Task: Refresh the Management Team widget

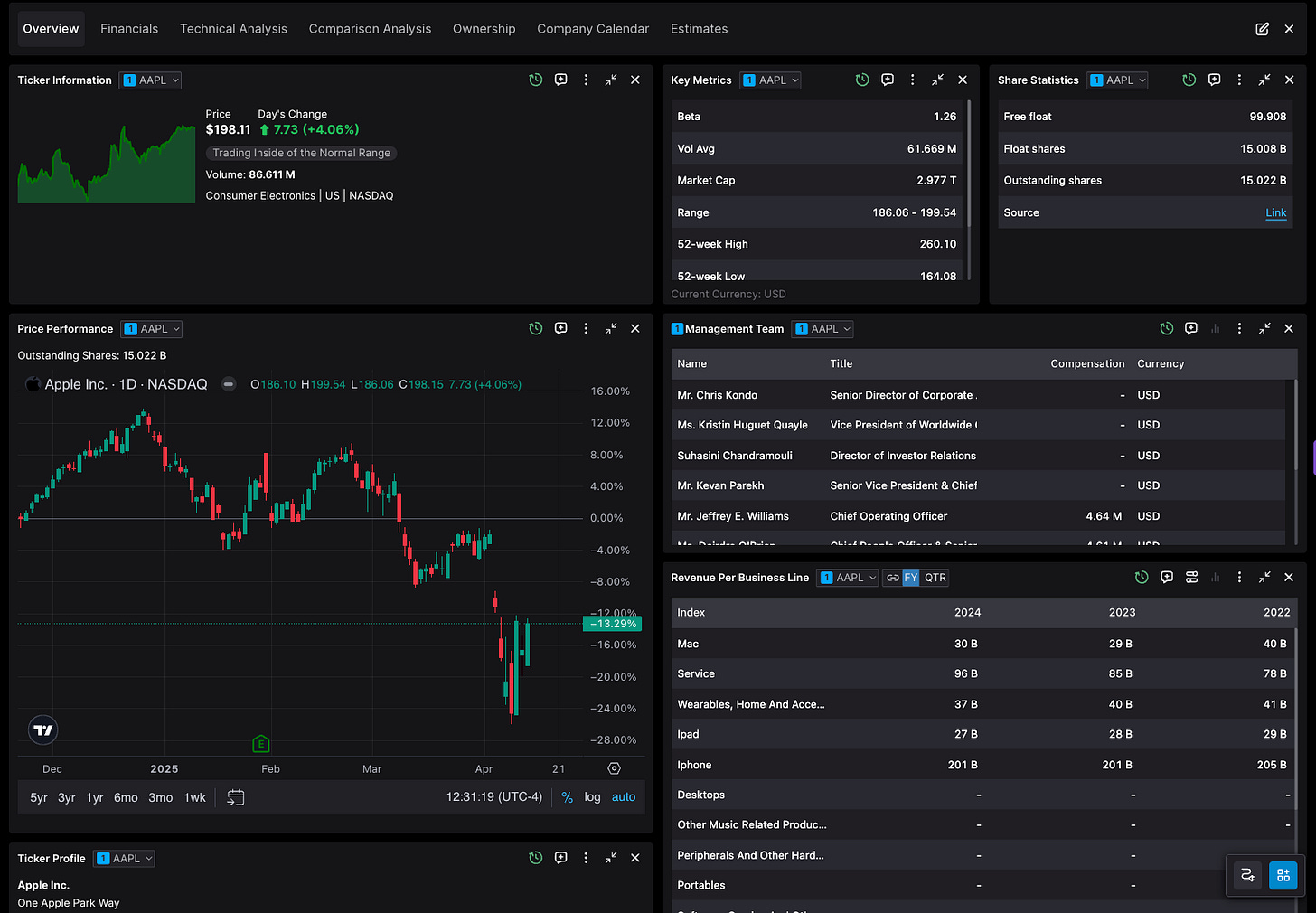Action: pyautogui.click(x=1167, y=328)
